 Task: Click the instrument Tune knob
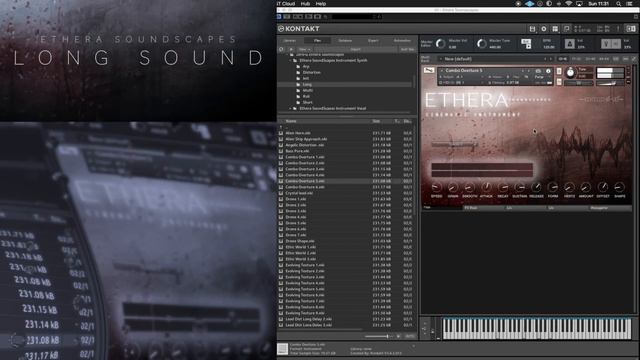click(570, 73)
